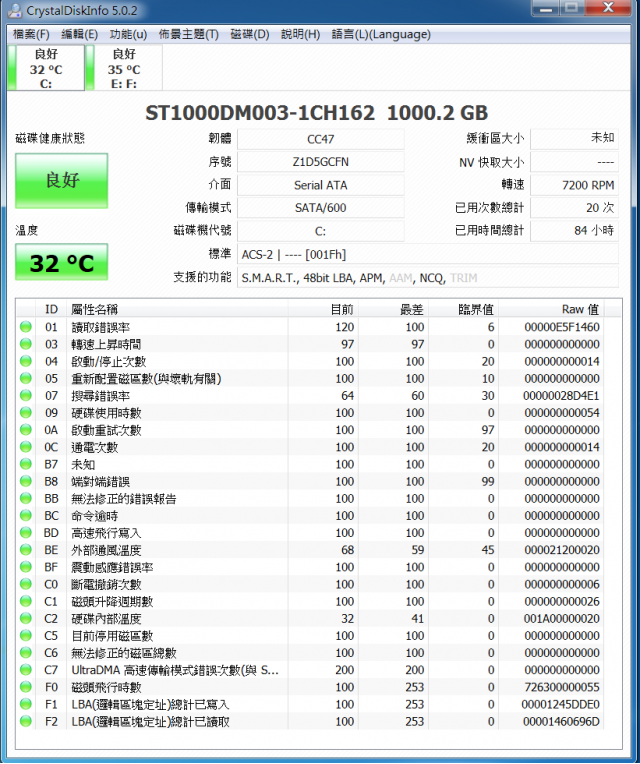The height and width of the screenshot is (764, 640).
Task: Click status dot for UltraDMA row
Action: click(x=26, y=670)
